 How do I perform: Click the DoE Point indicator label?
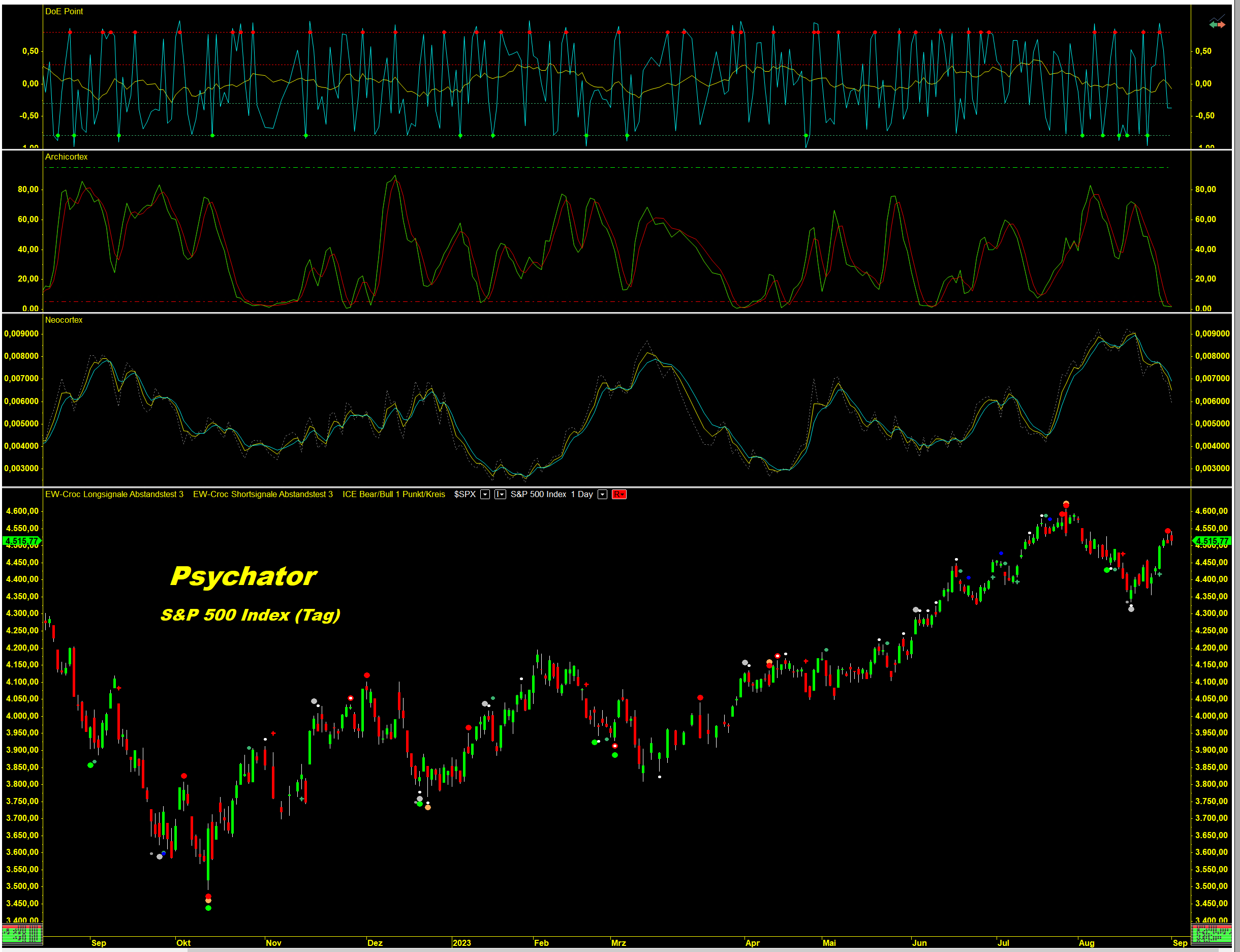(x=64, y=11)
